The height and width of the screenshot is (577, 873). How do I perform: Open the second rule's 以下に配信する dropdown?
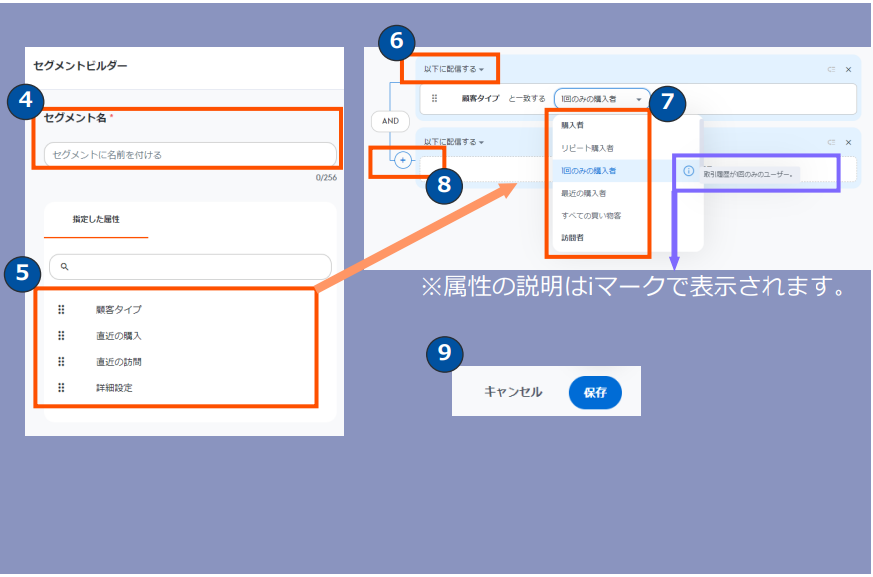tap(453, 143)
